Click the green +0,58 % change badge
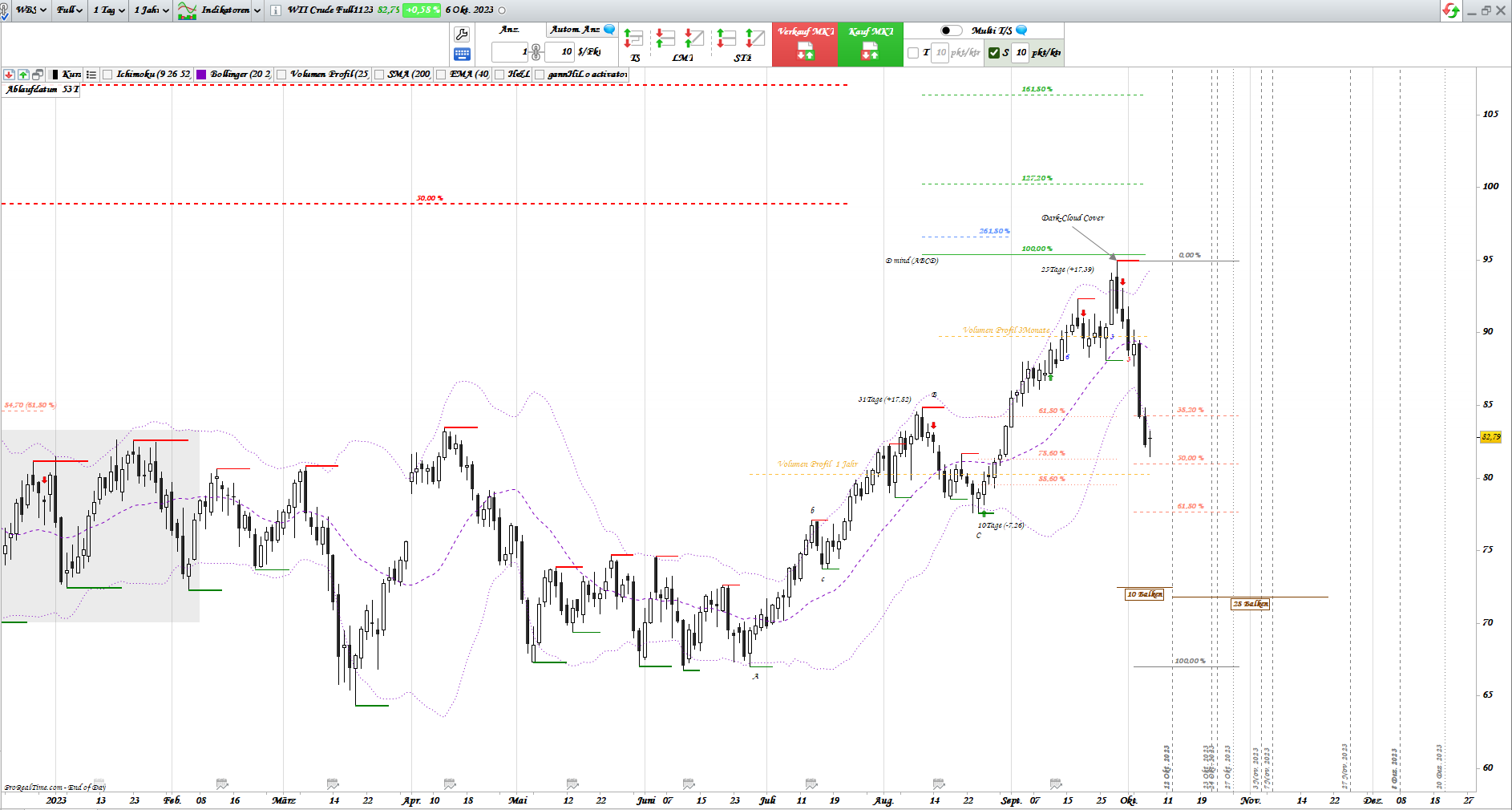The image size is (1512, 810). [421, 10]
